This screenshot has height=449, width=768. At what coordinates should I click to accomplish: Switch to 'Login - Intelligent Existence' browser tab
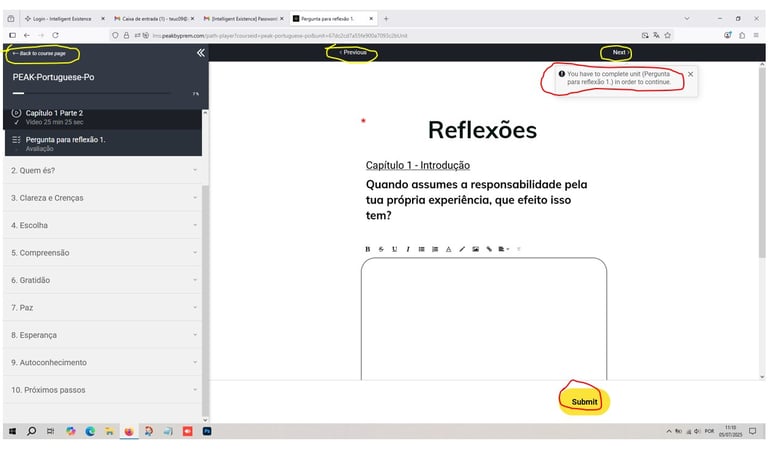tap(64, 19)
